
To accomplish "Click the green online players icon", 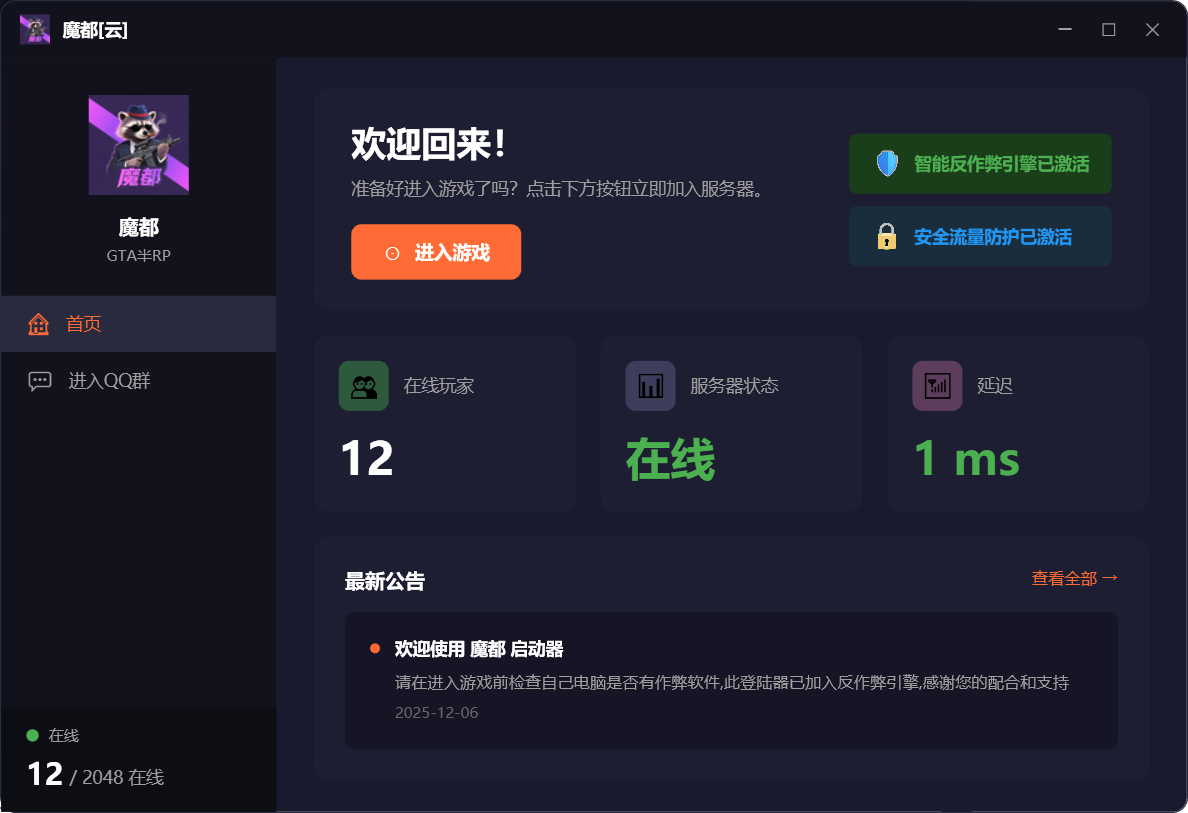I will click(x=363, y=385).
